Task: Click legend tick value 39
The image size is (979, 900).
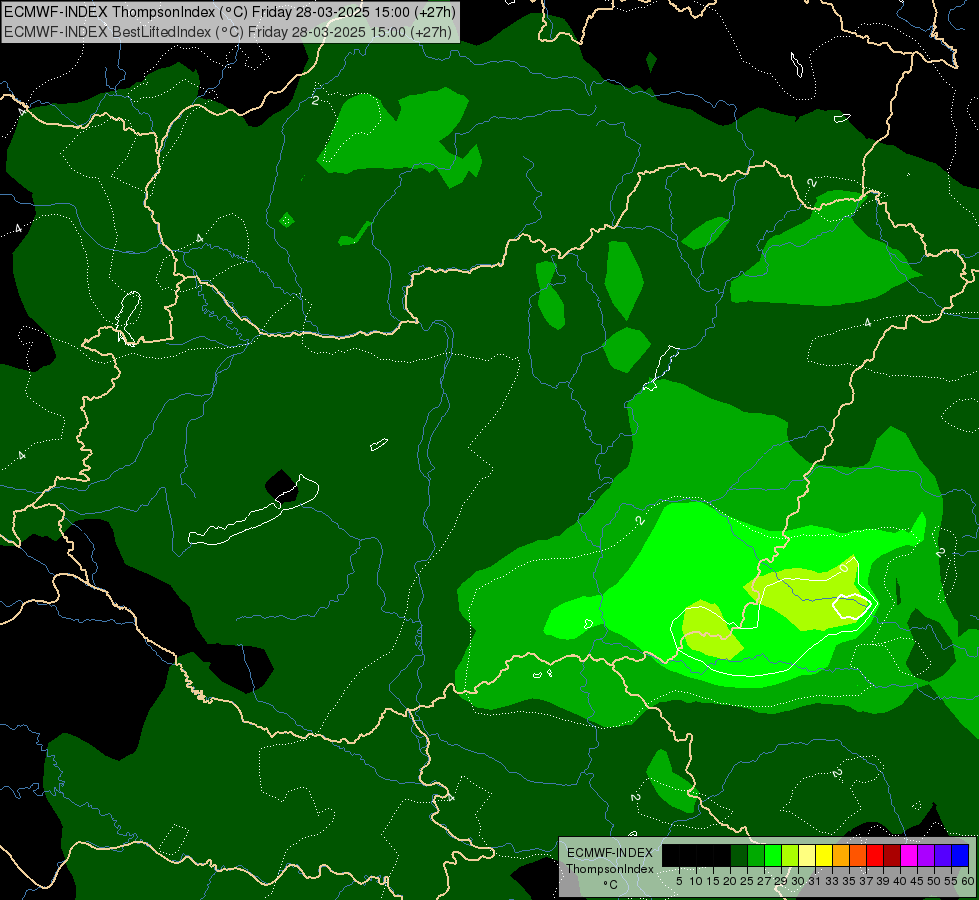Action: [883, 881]
